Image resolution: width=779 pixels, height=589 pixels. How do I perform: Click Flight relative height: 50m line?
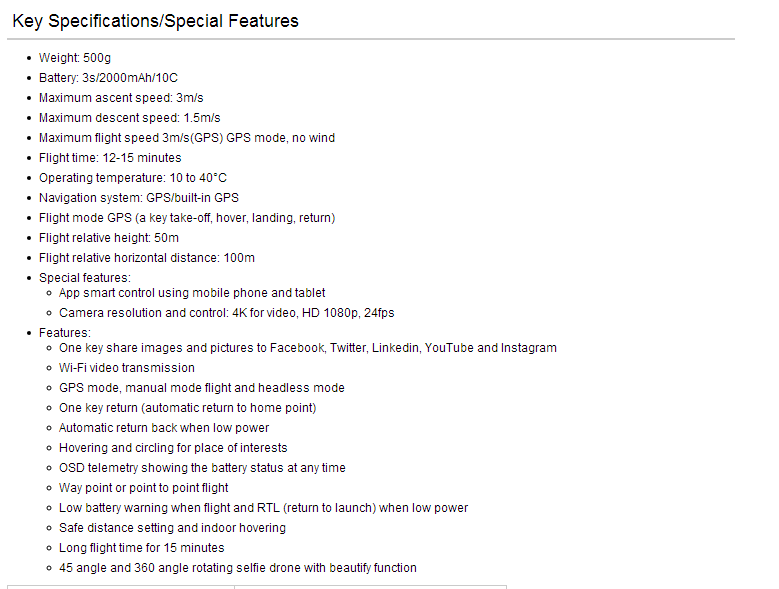tap(109, 238)
